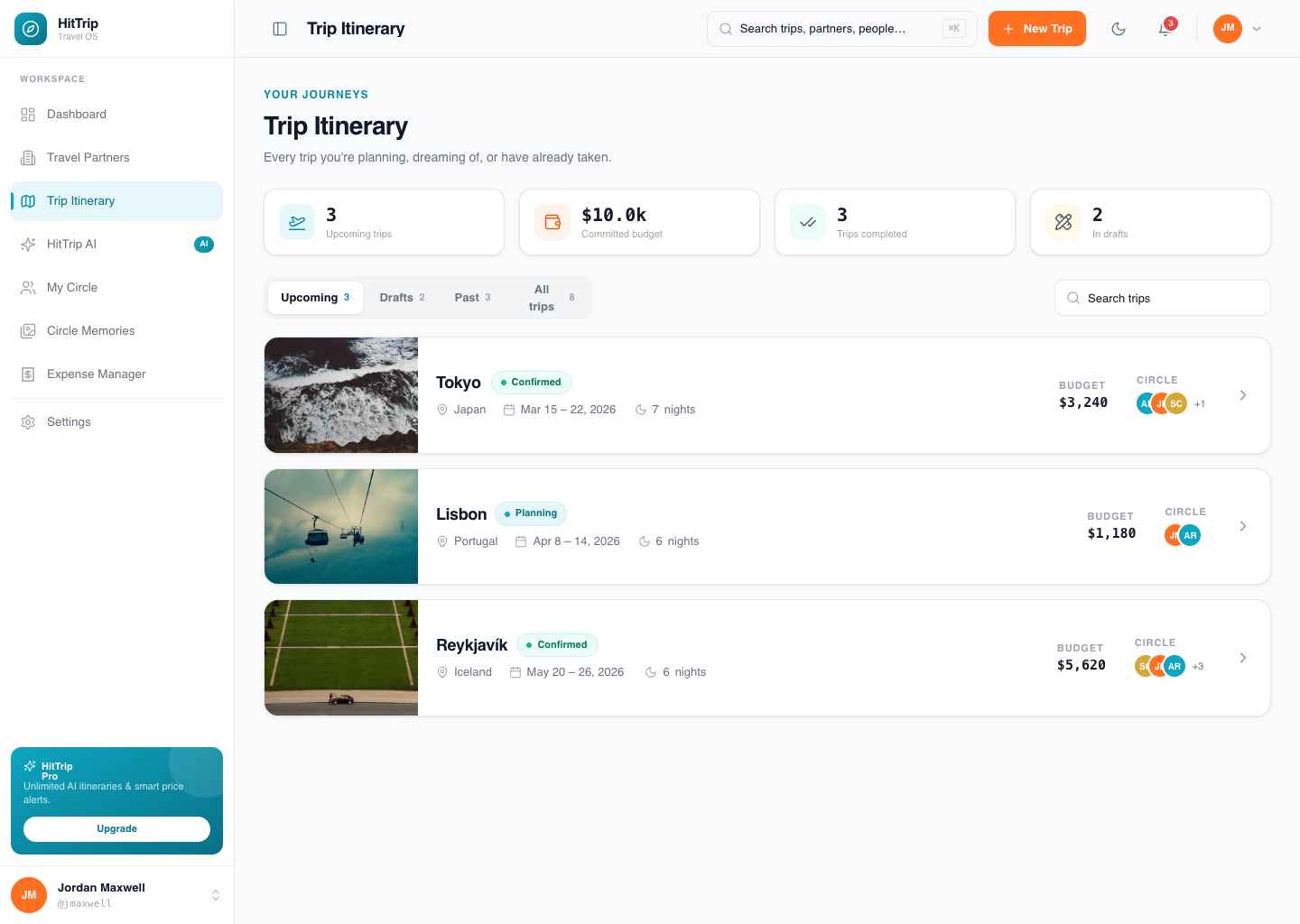The image size is (1300, 924).
Task: Click the Lisbon Planning status badge
Action: point(531,513)
